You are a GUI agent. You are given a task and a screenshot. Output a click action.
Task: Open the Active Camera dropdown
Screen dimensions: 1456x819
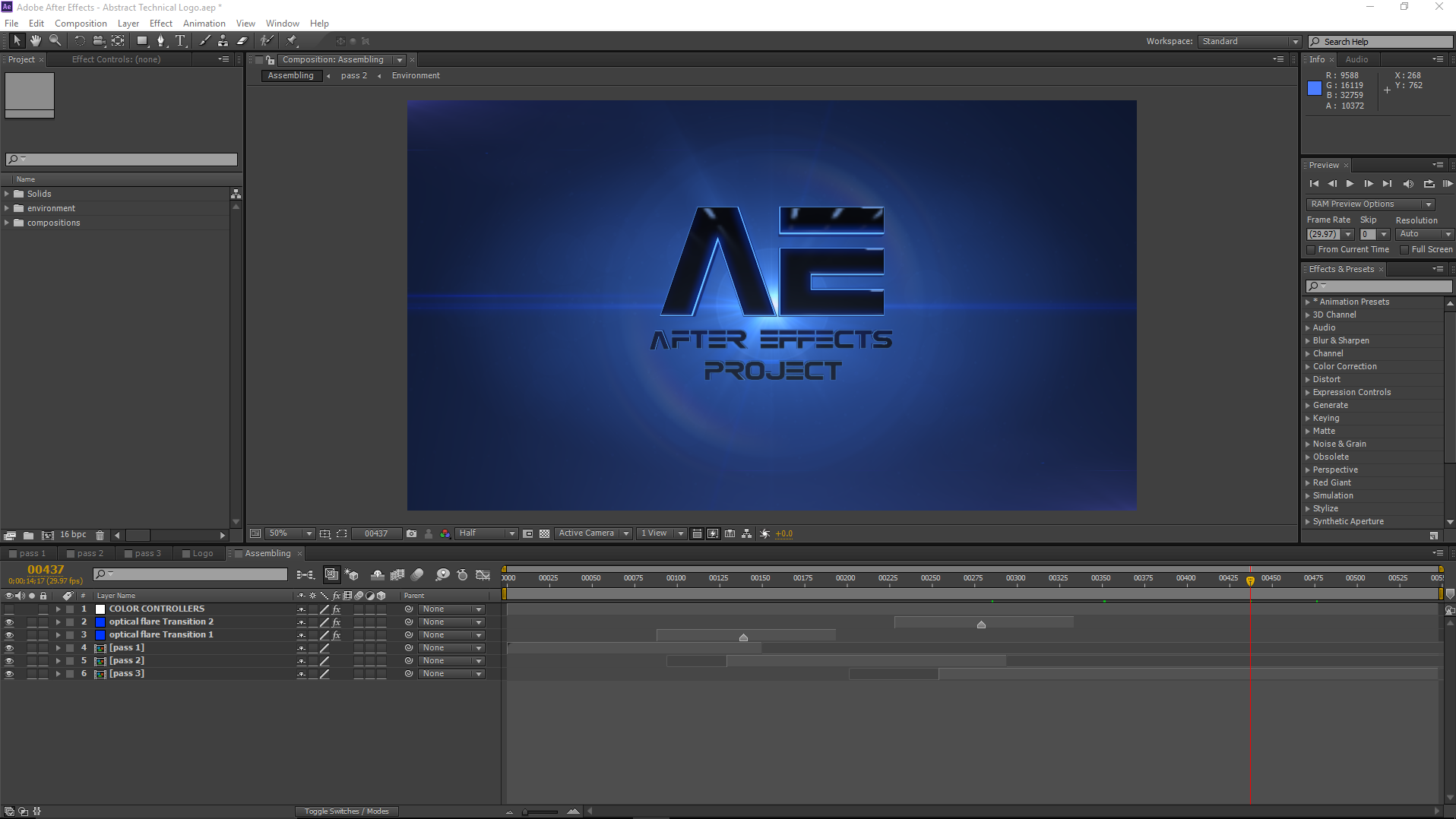tap(593, 534)
